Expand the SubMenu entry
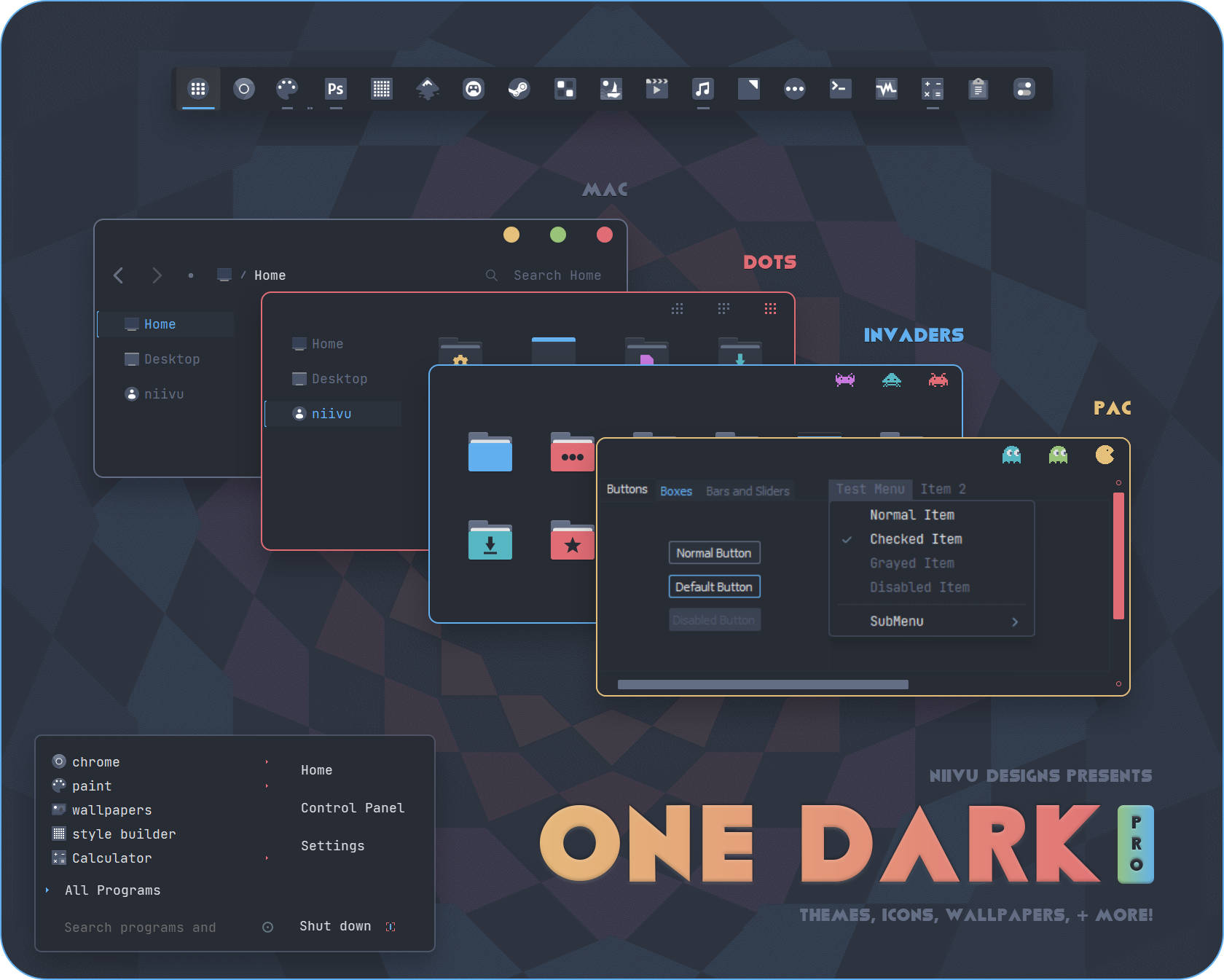The width and height of the screenshot is (1224, 980). click(x=896, y=621)
